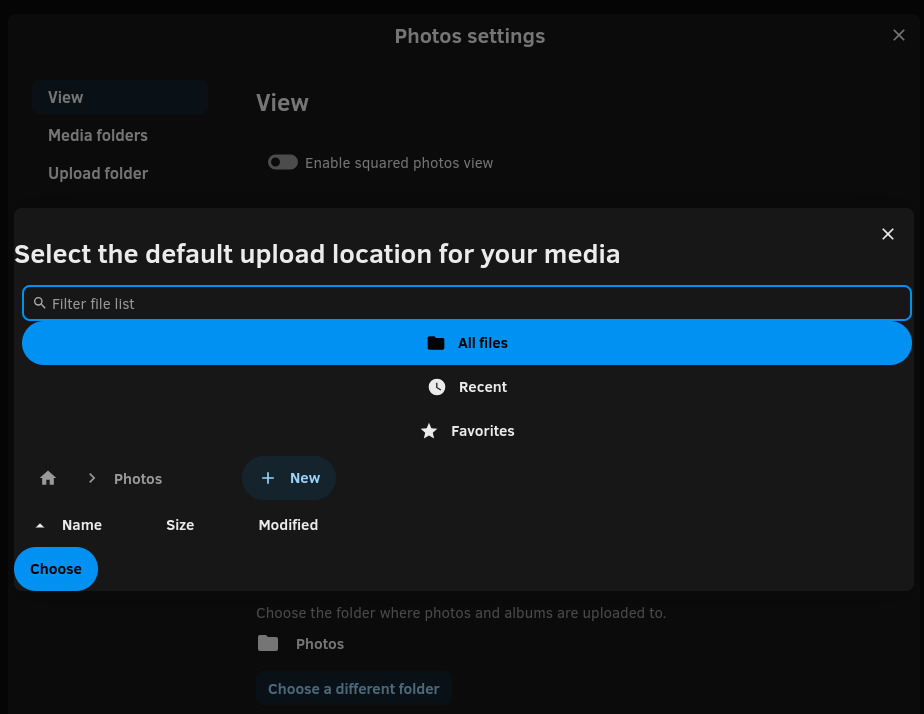Sort files by the Size column
The height and width of the screenshot is (714, 924).
(180, 525)
